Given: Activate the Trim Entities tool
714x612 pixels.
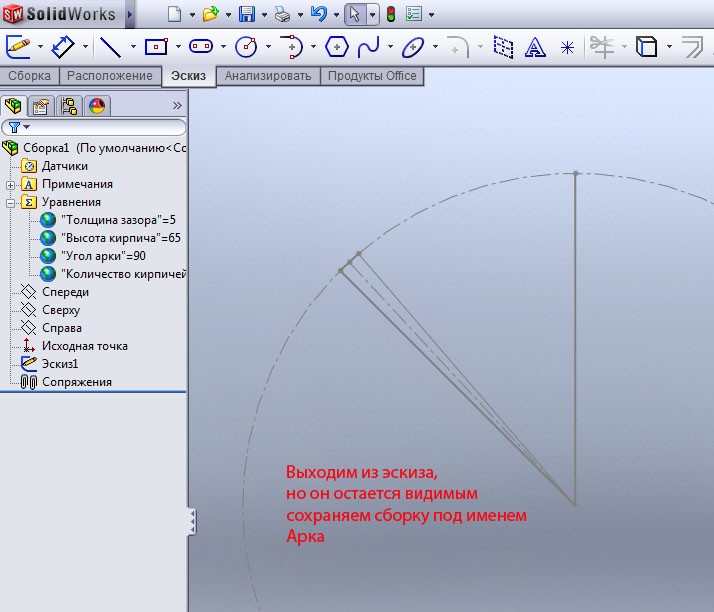Looking at the screenshot, I should pyautogui.click(x=601, y=46).
